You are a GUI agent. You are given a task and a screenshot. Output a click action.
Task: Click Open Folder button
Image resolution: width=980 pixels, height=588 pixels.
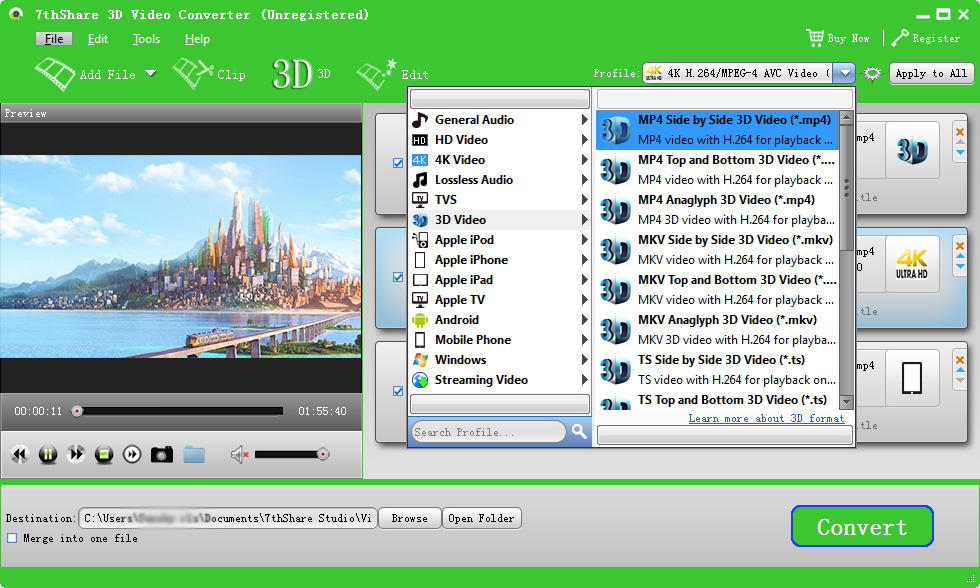point(481,518)
